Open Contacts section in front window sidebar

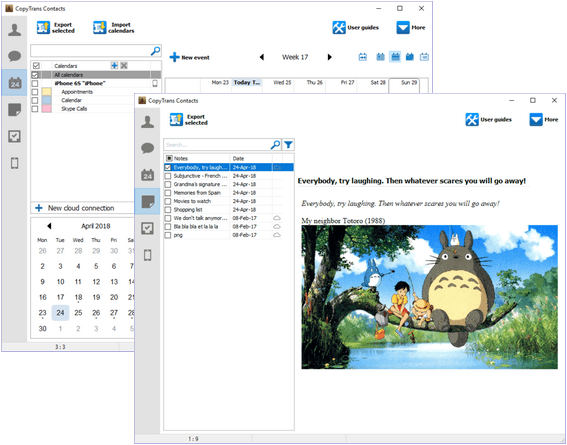click(148, 122)
